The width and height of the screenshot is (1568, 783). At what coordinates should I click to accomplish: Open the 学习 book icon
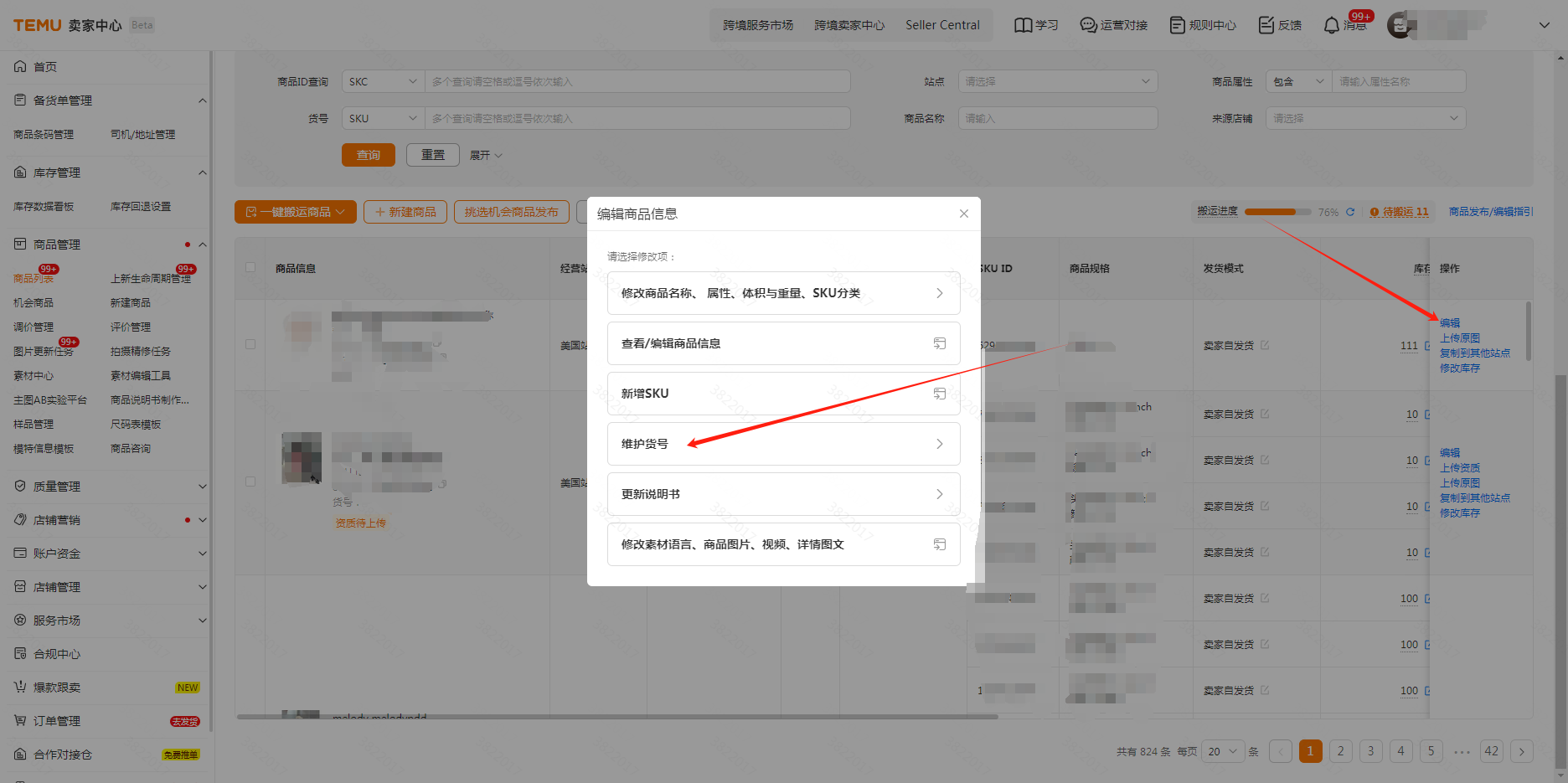(1023, 25)
